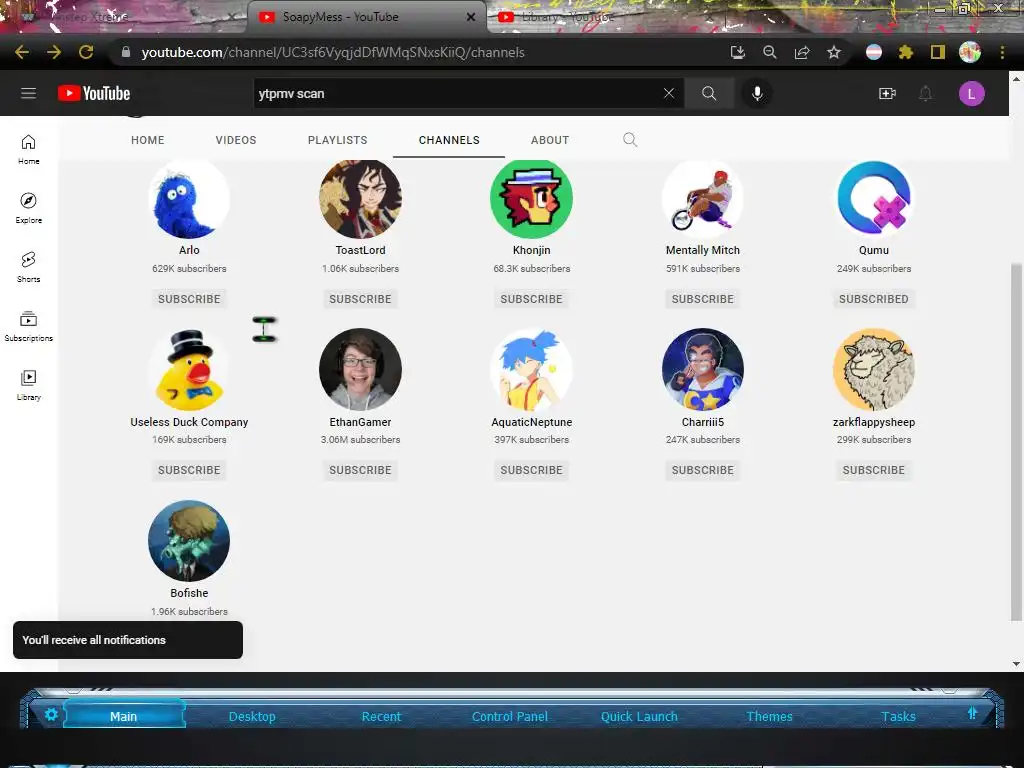The image size is (1024, 768).
Task: Open Library in the sidebar
Action: 28,385
